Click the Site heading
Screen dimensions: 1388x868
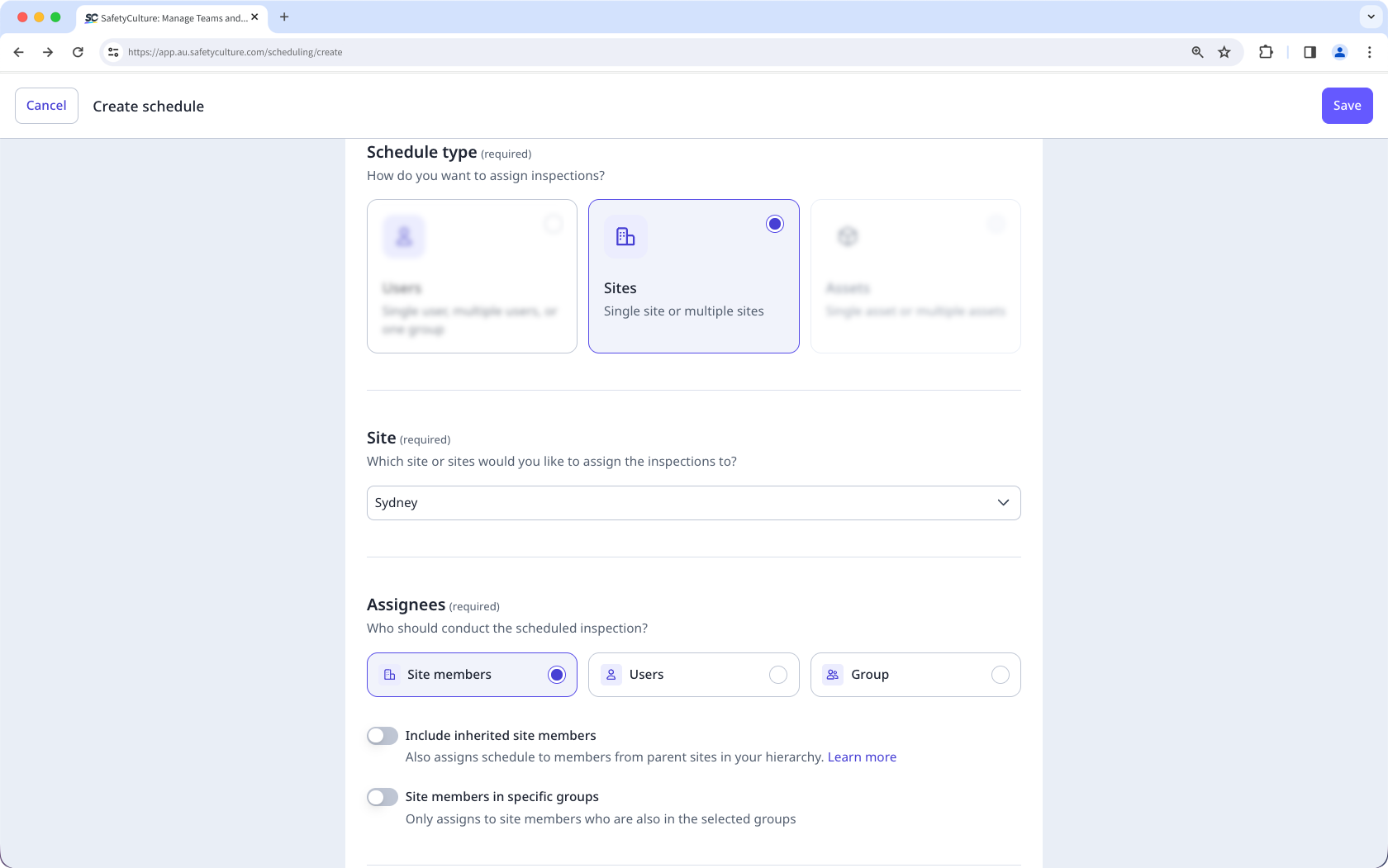tap(382, 438)
